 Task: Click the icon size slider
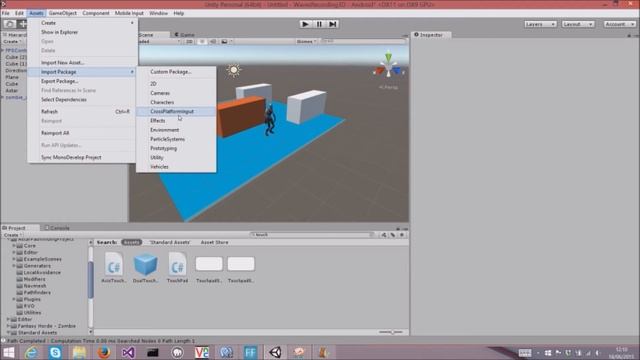[x=391, y=332]
